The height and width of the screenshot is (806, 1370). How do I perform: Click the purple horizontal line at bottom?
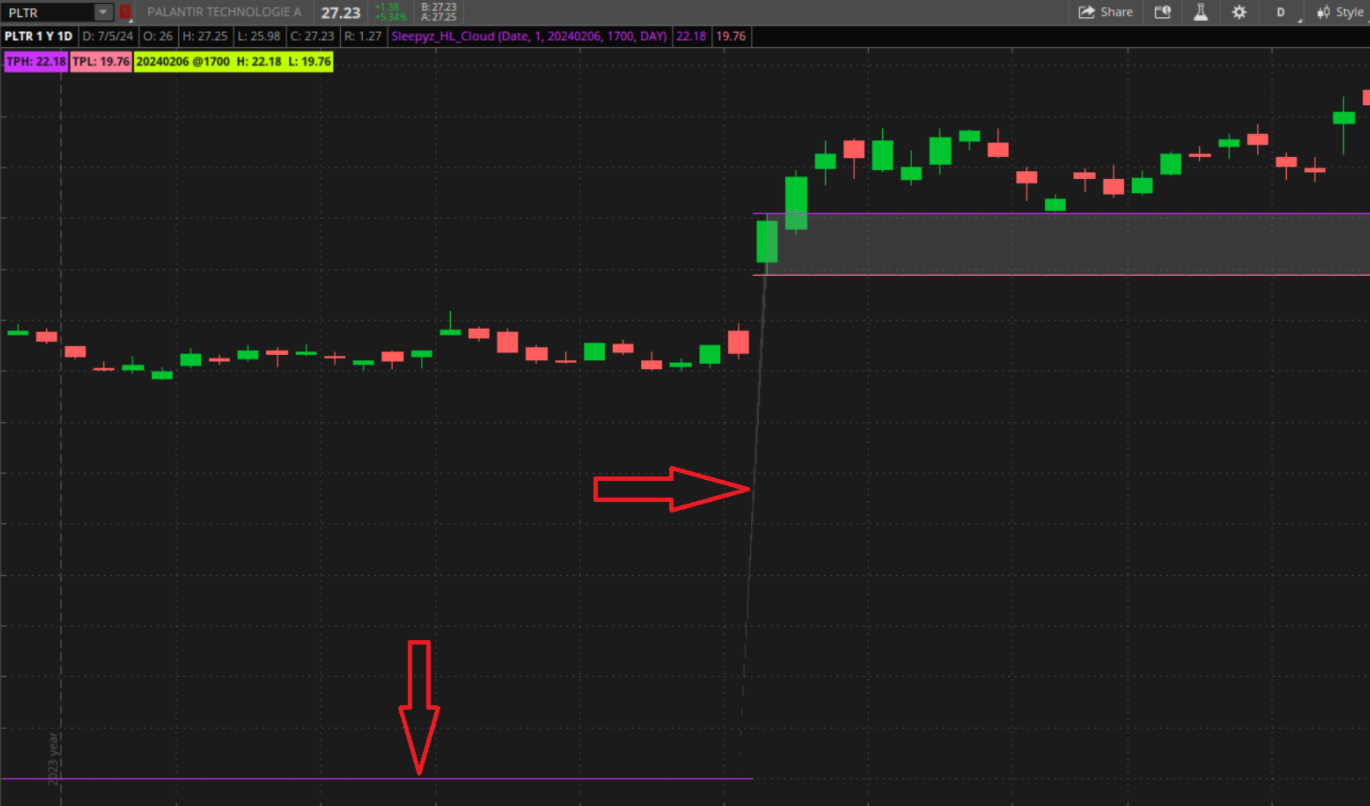click(x=300, y=778)
